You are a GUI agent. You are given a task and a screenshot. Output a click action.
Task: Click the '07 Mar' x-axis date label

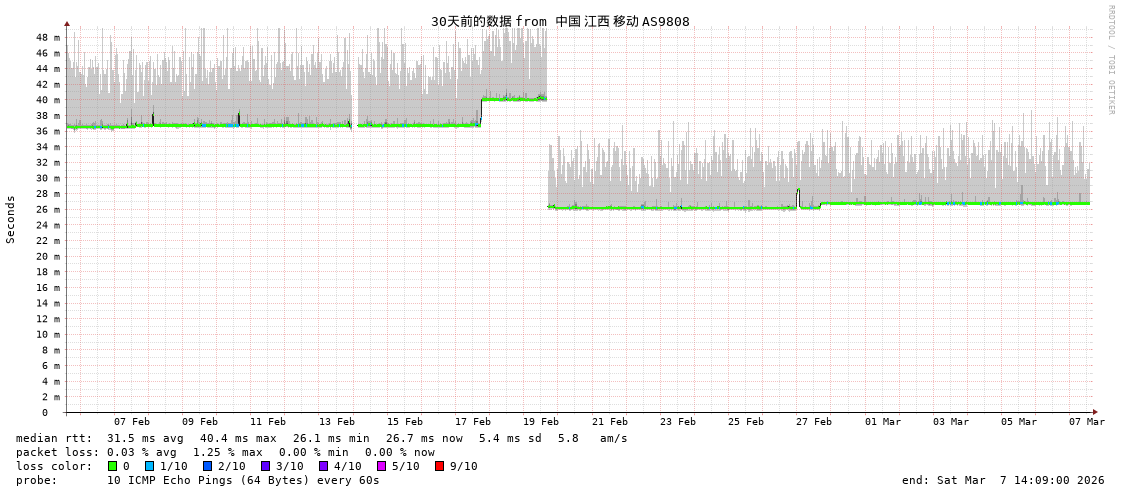(x=1087, y=422)
